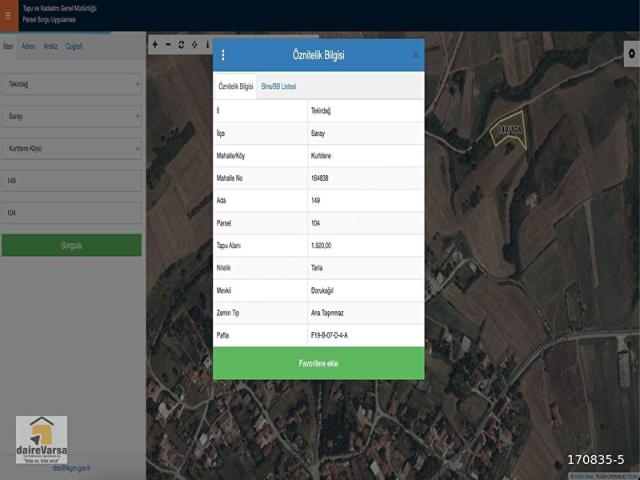
Task: Click the Tapu Alanı label
Action: tap(229, 246)
